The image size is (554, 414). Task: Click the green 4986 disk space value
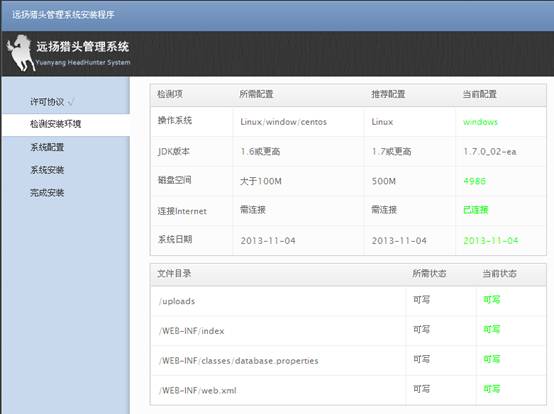pyautogui.click(x=475, y=181)
